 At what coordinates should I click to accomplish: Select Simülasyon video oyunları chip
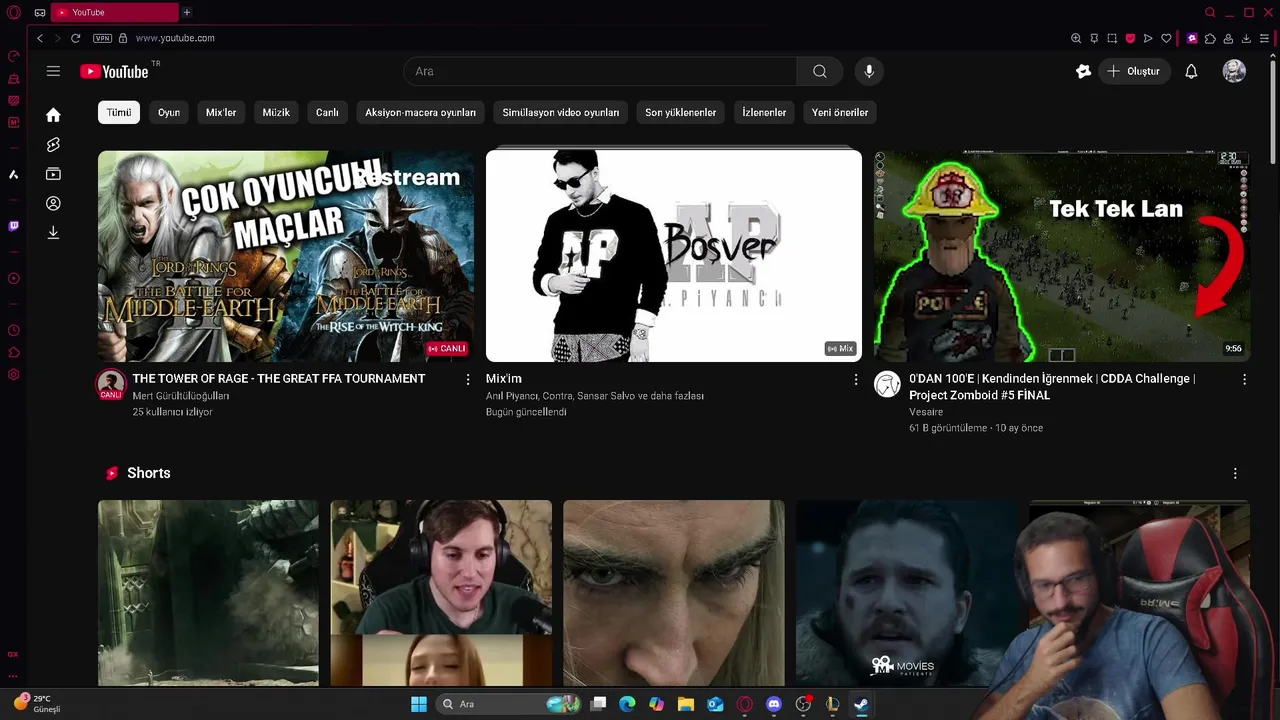561,112
